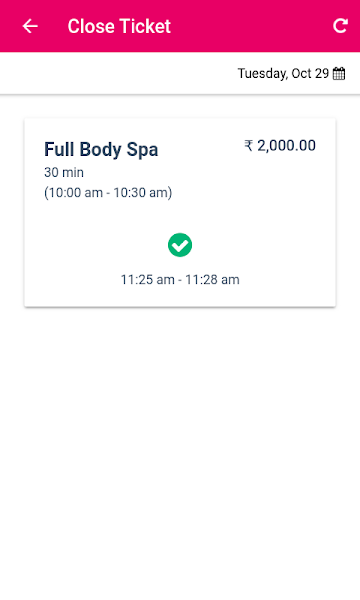Select the Tuesday, Oct 29 date text
This screenshot has height=600, width=360.
click(283, 73)
